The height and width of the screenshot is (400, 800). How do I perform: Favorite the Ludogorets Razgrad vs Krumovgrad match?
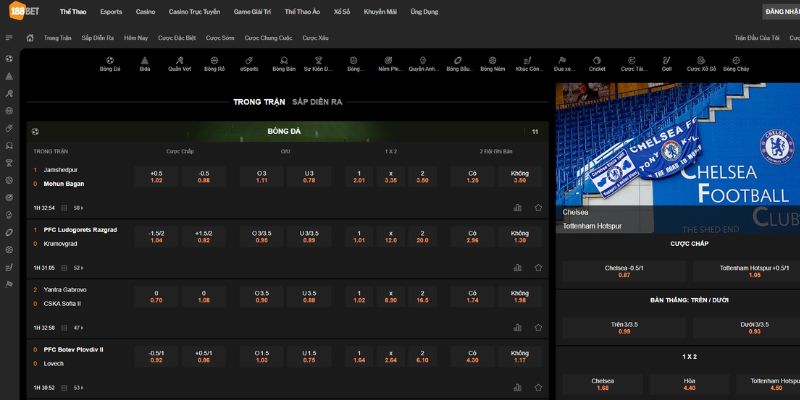click(x=538, y=267)
